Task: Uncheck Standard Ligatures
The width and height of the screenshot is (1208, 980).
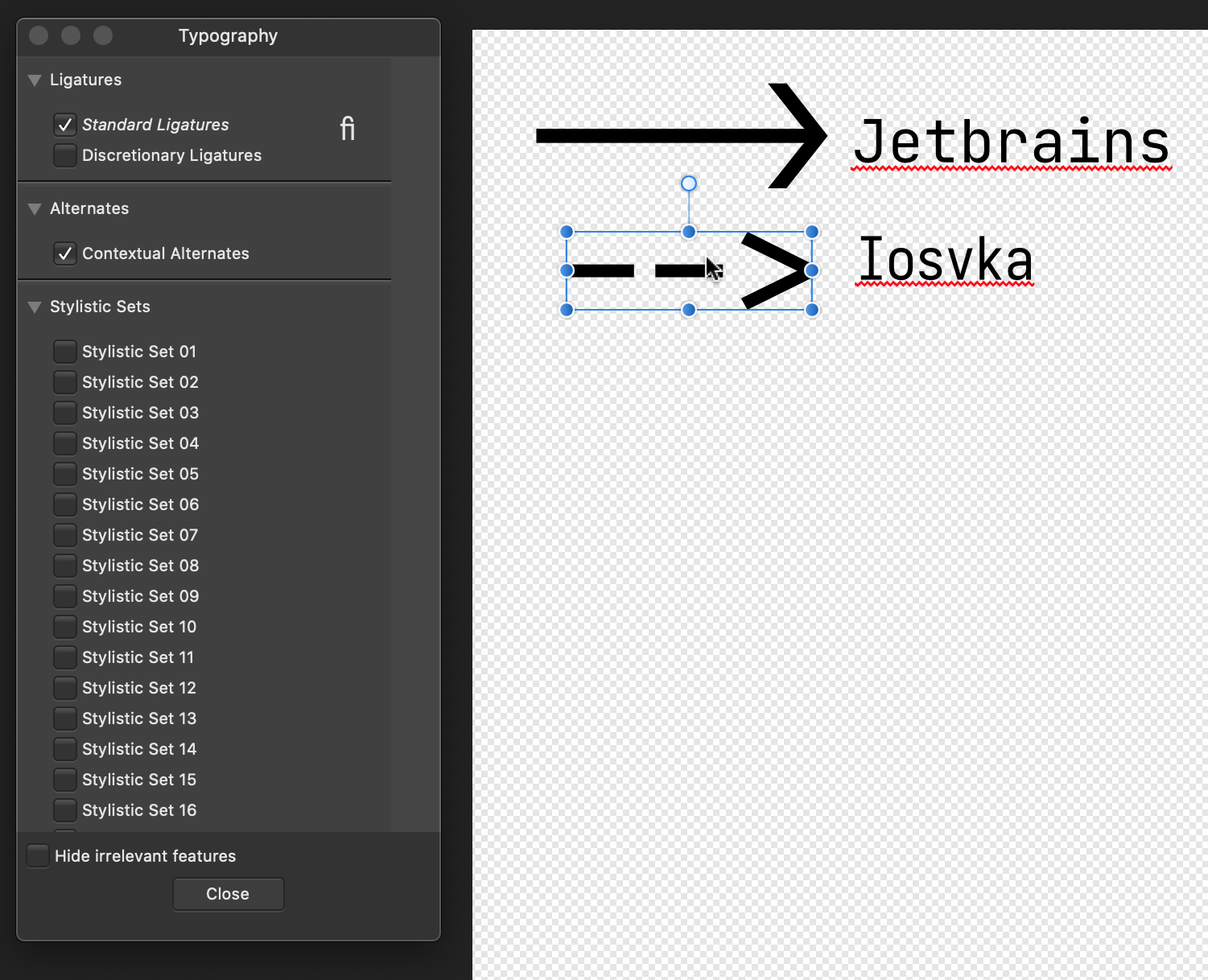Action: (x=65, y=125)
